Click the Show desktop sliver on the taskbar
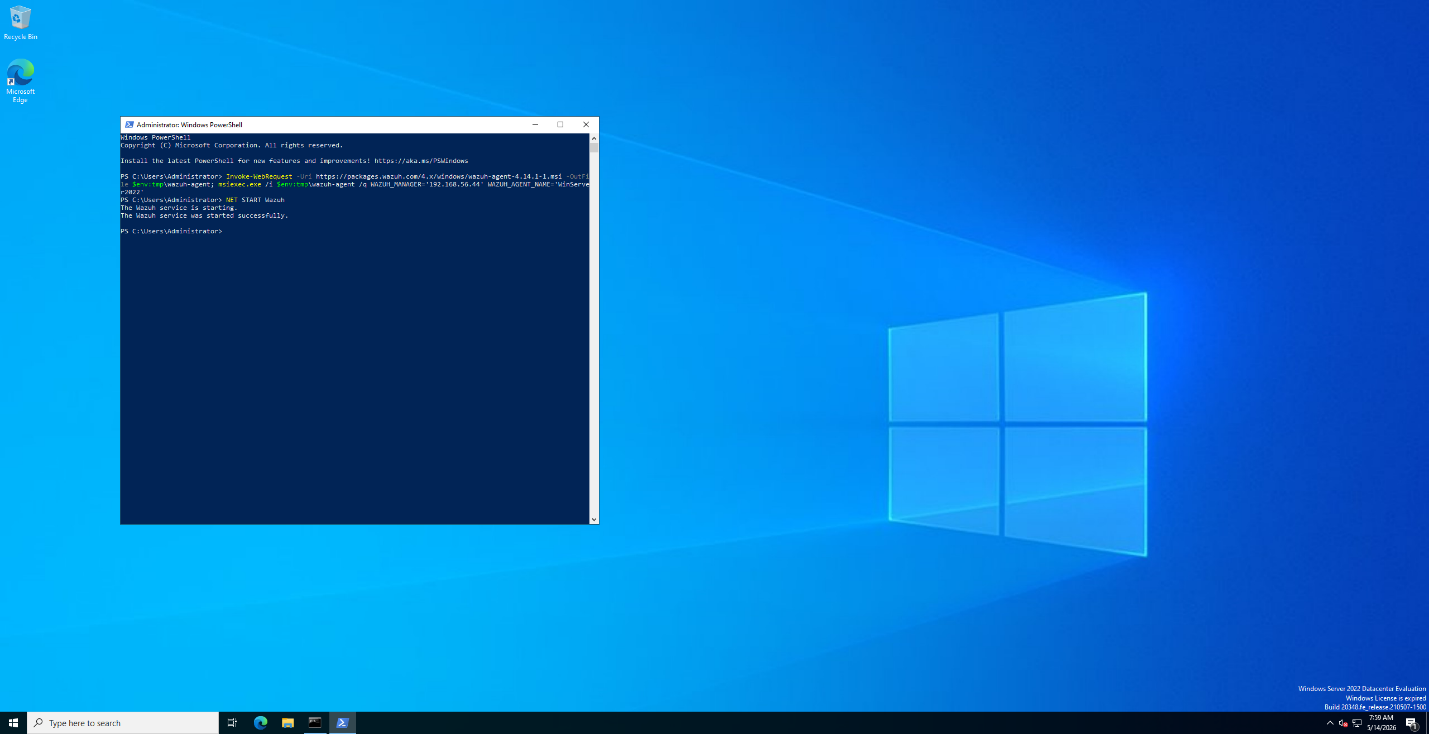The image size is (1429, 734). [1426, 723]
